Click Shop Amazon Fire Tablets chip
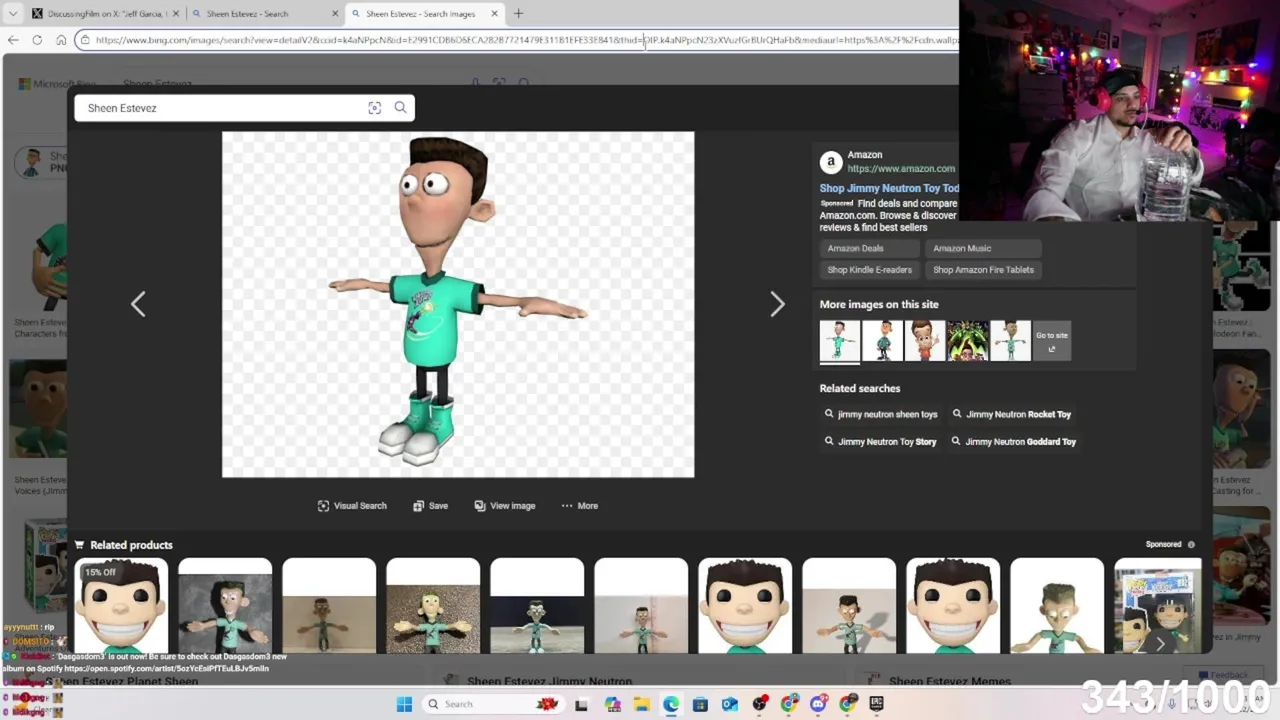This screenshot has width=1280, height=720. (983, 270)
